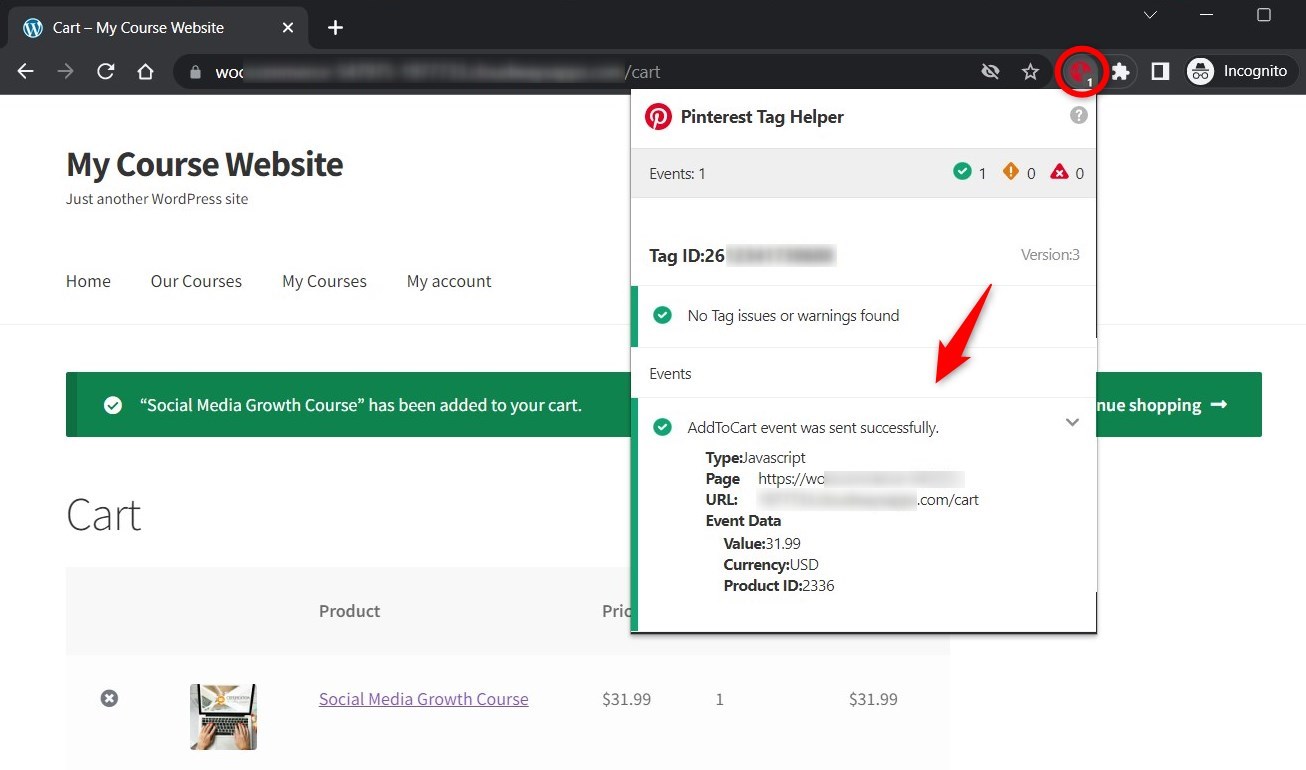Click the help question mark in Pinterest Tag Helper
This screenshot has height=770, width=1306.
1078,115
